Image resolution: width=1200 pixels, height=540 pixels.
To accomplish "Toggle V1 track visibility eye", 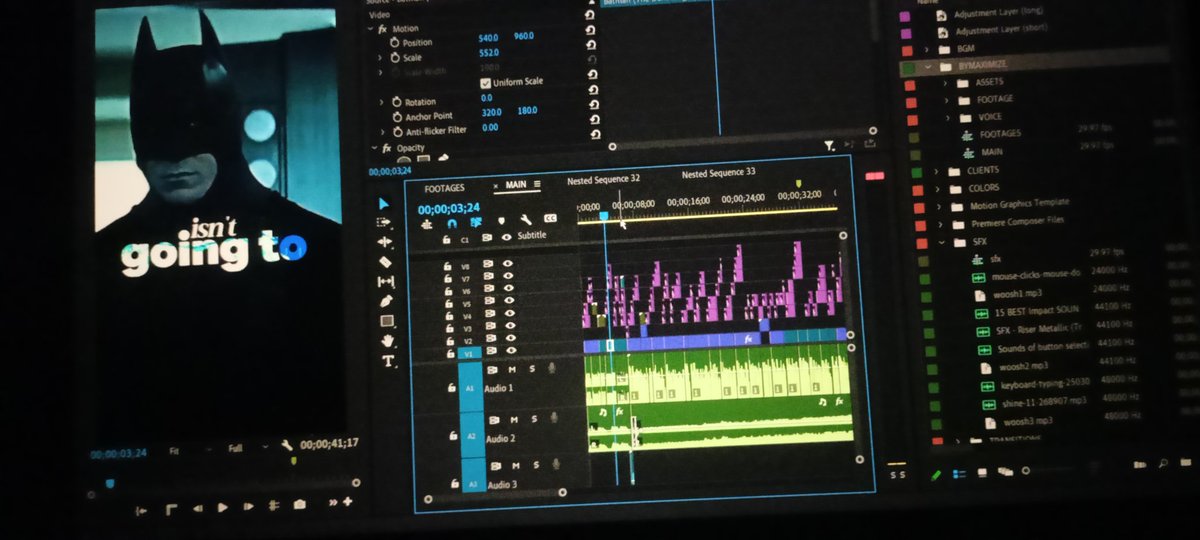I will (510, 352).
